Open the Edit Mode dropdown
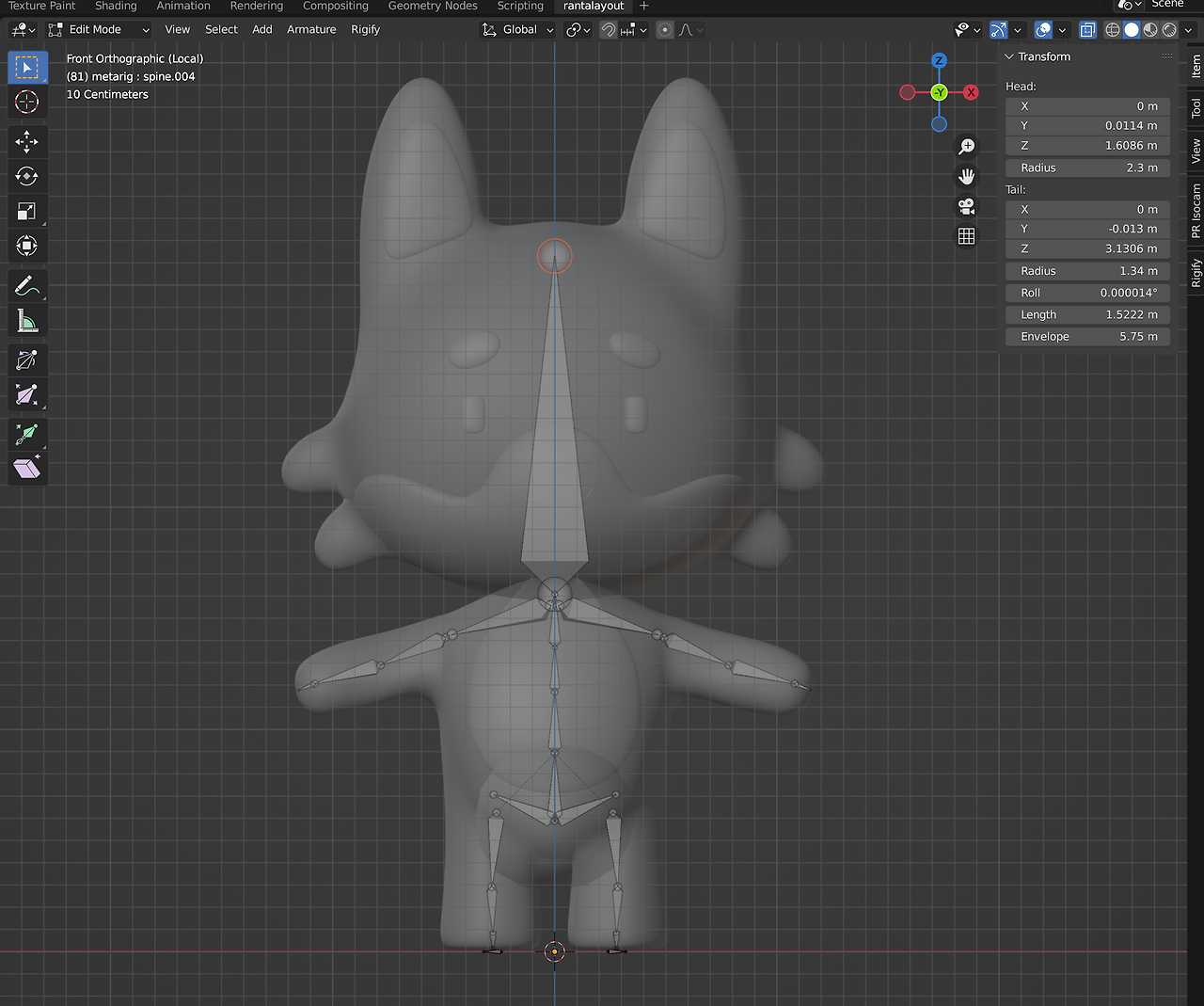The width and height of the screenshot is (1204, 1006). coord(99,30)
